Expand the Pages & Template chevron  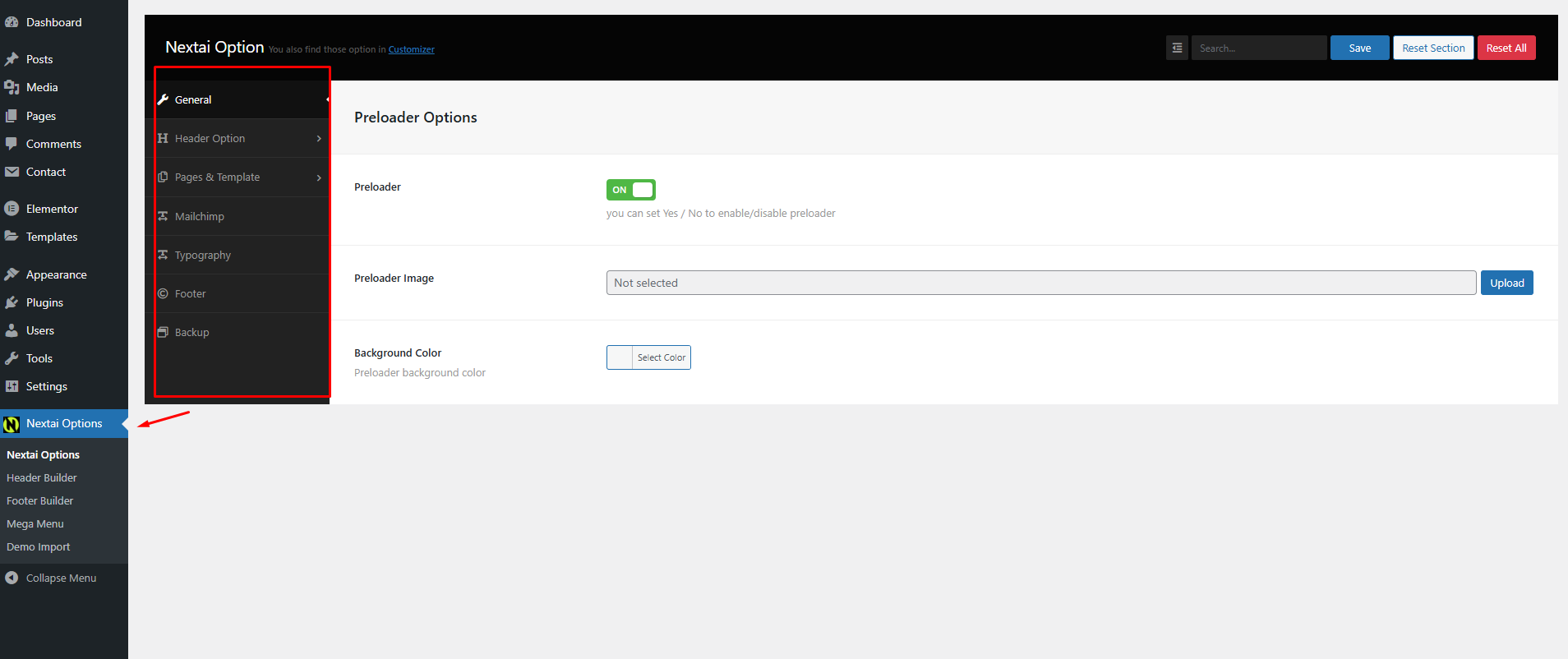pos(319,177)
